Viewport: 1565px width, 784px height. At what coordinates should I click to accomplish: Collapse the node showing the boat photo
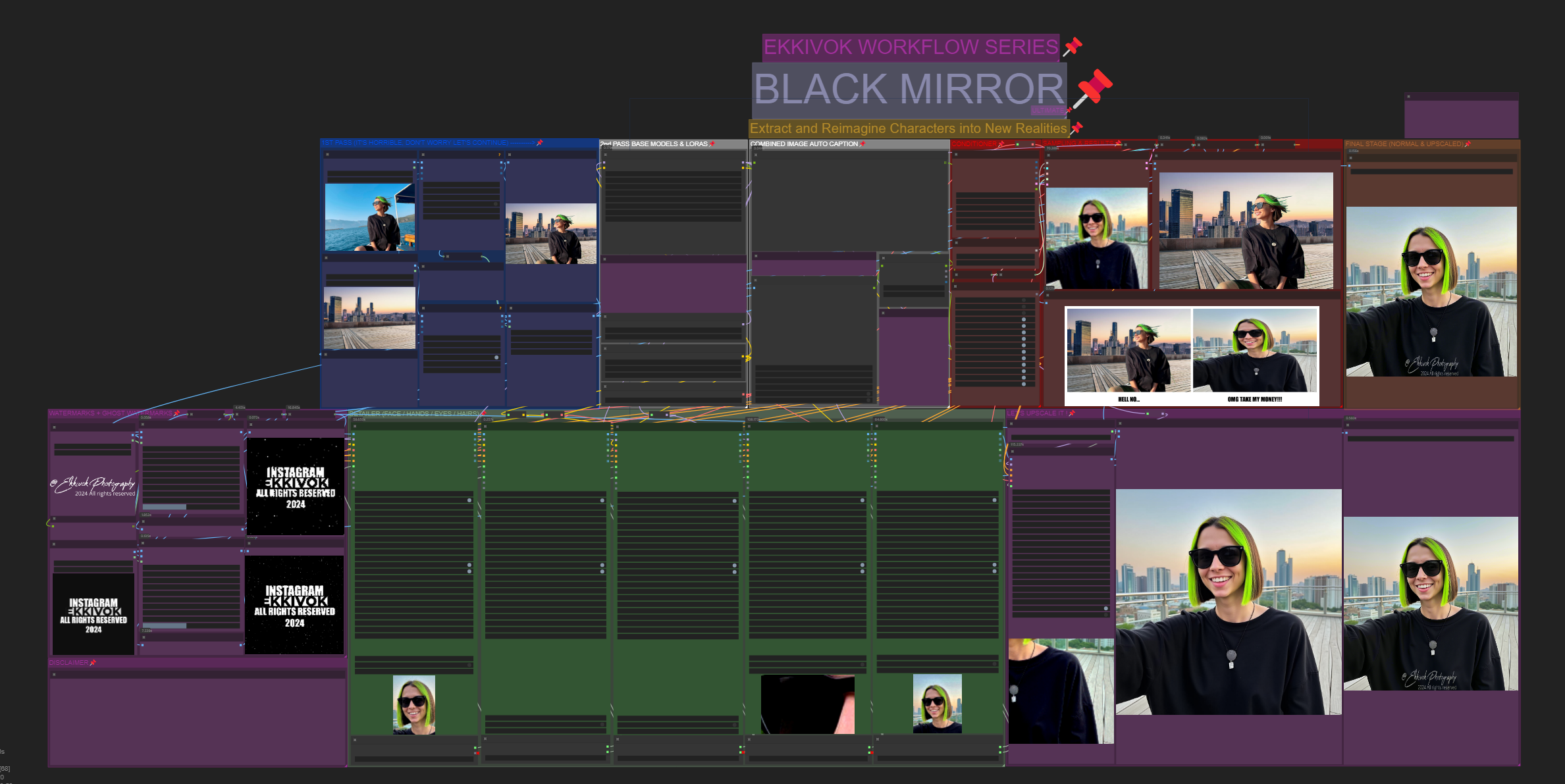point(327,155)
